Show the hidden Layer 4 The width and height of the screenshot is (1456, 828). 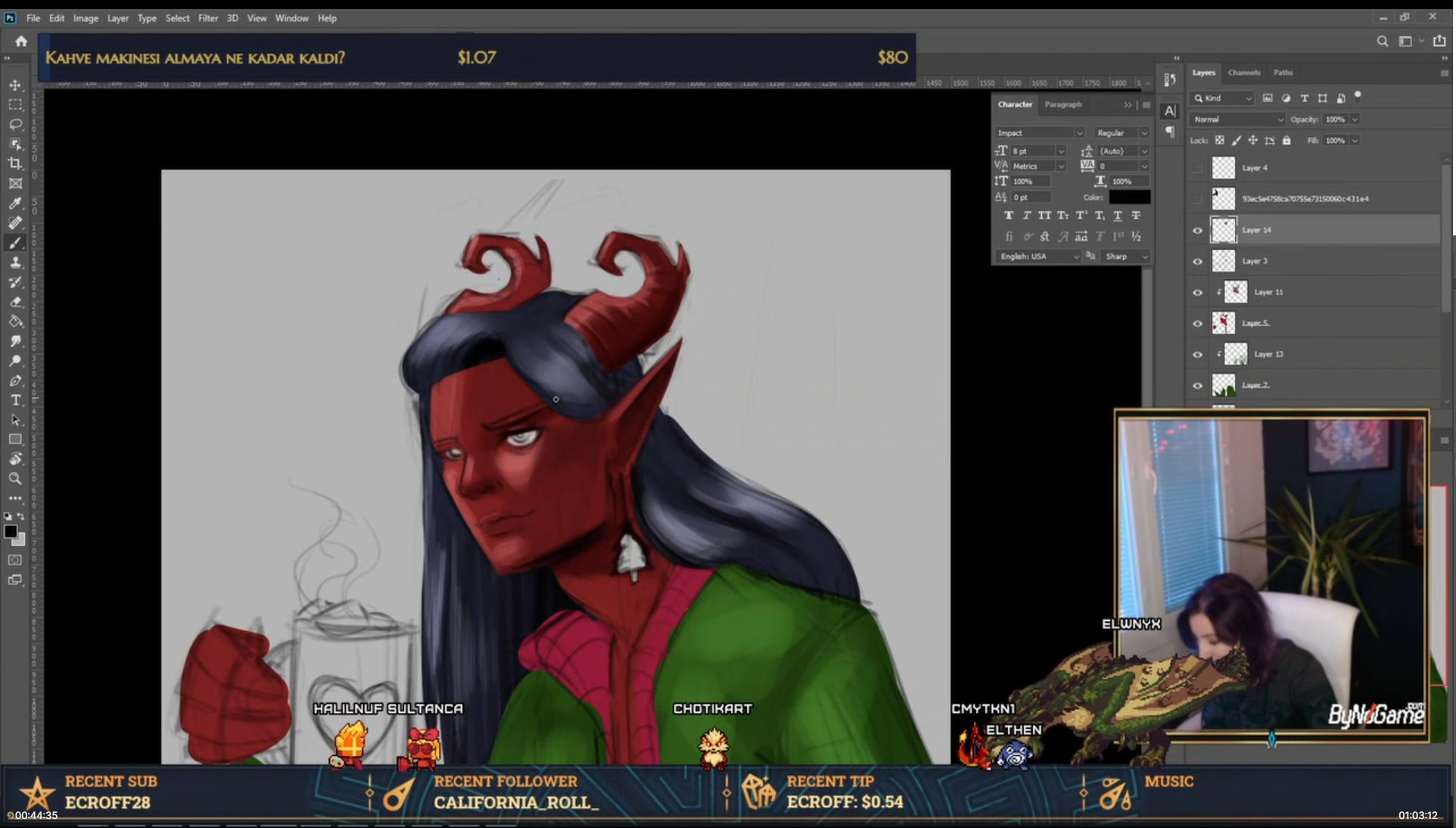pyautogui.click(x=1197, y=168)
